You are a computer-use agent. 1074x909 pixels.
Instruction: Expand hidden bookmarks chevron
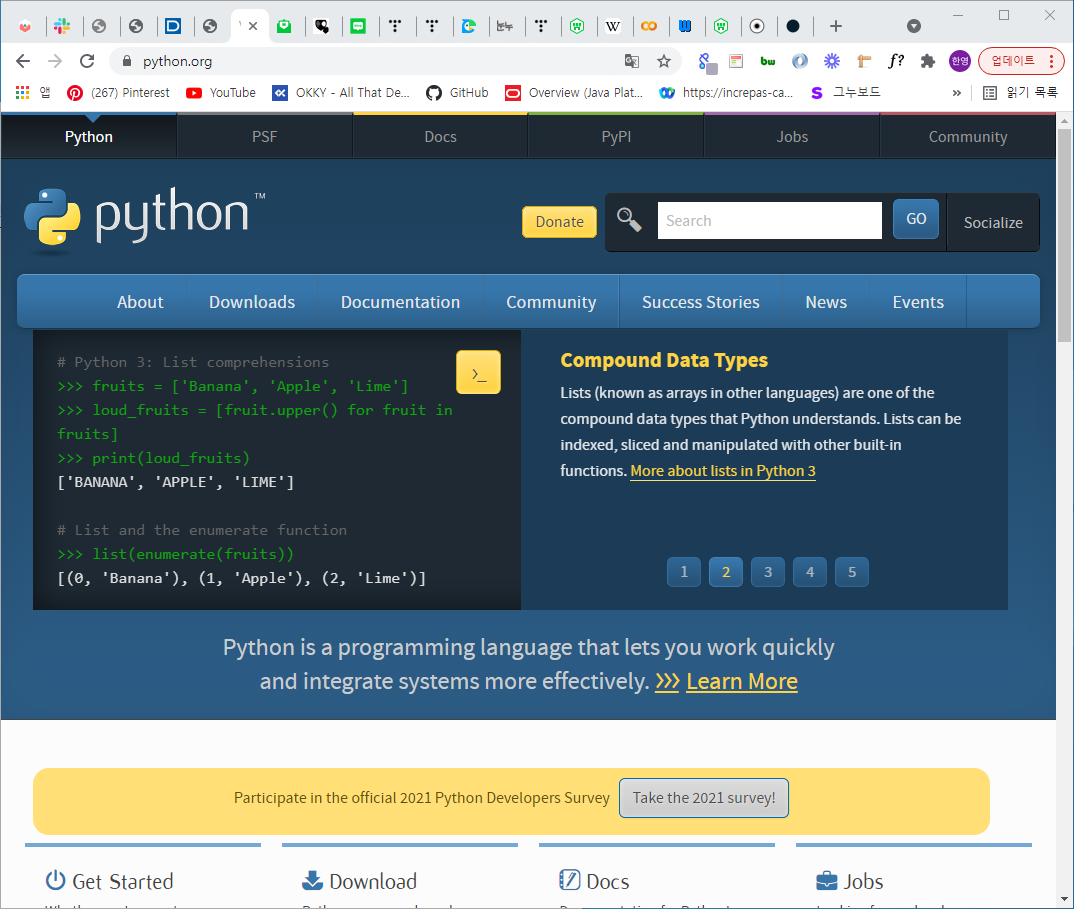point(957,92)
